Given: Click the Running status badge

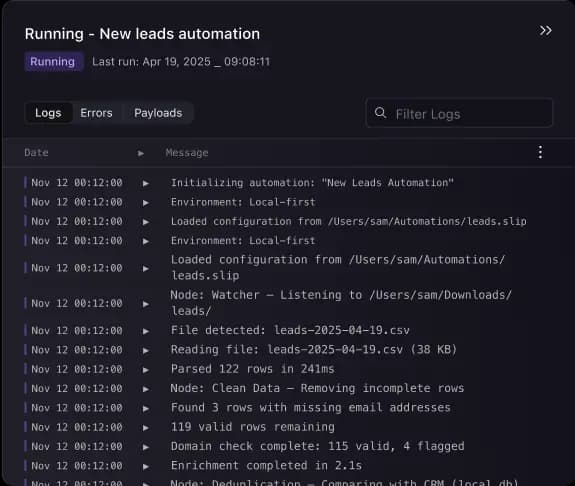Looking at the screenshot, I should click(x=53, y=62).
